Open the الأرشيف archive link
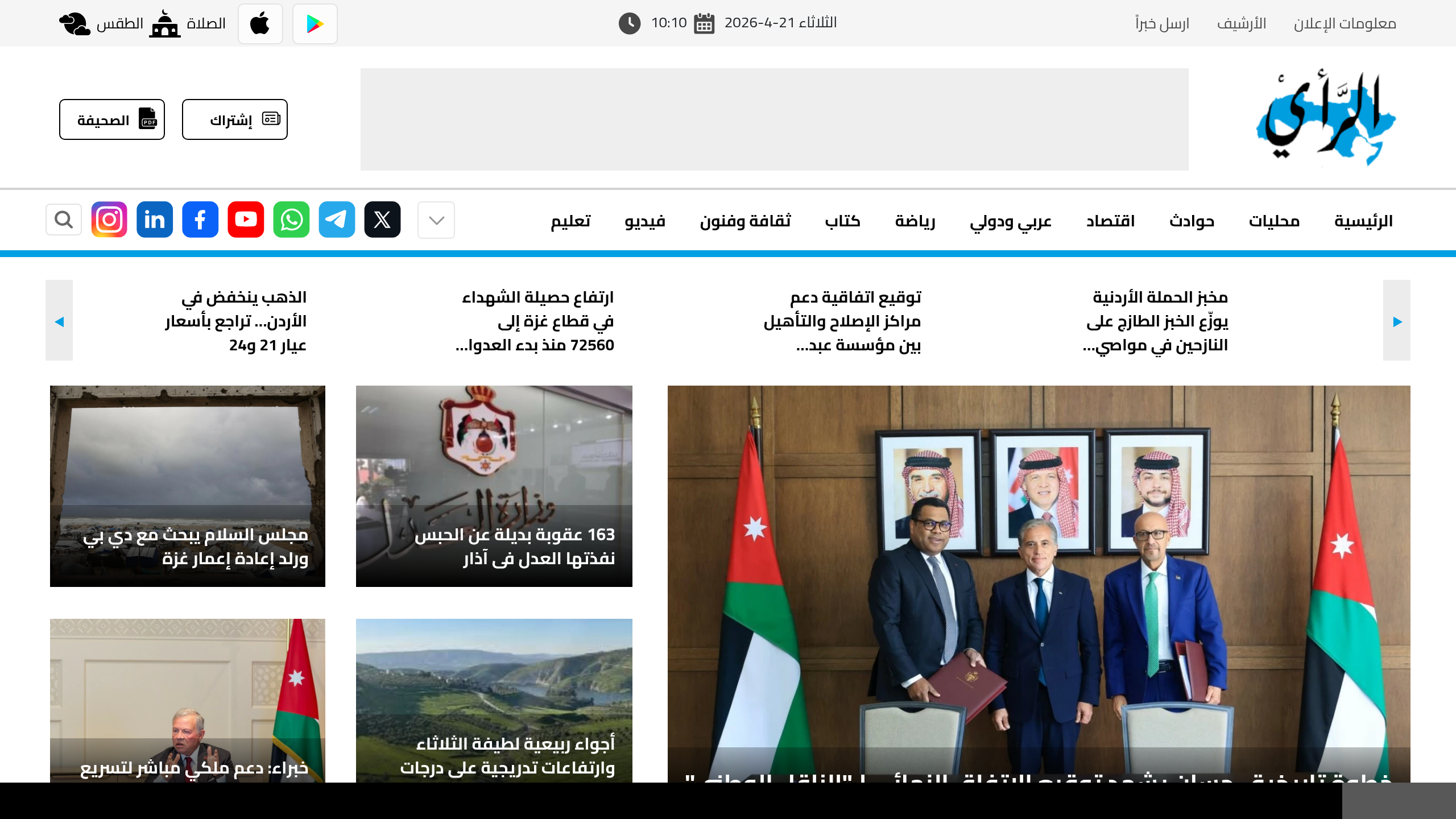Image resolution: width=1456 pixels, height=819 pixels. [1241, 23]
